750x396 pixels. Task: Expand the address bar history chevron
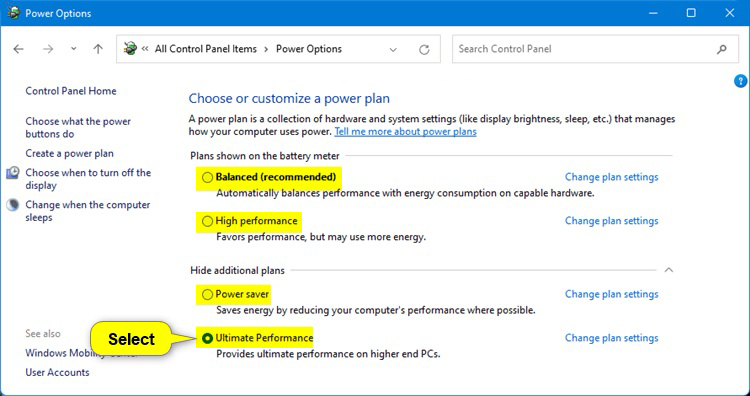click(x=393, y=49)
